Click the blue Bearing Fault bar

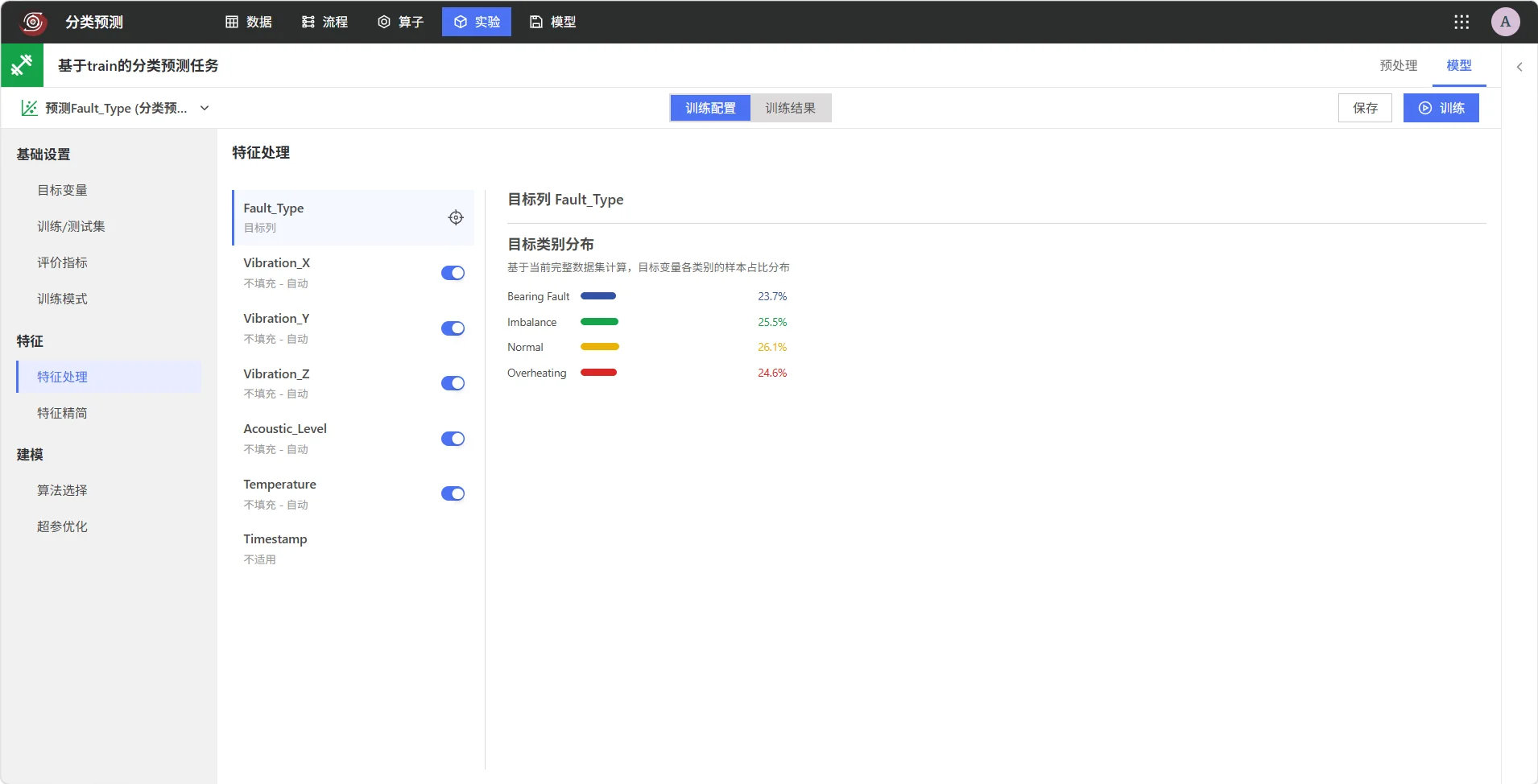point(598,296)
